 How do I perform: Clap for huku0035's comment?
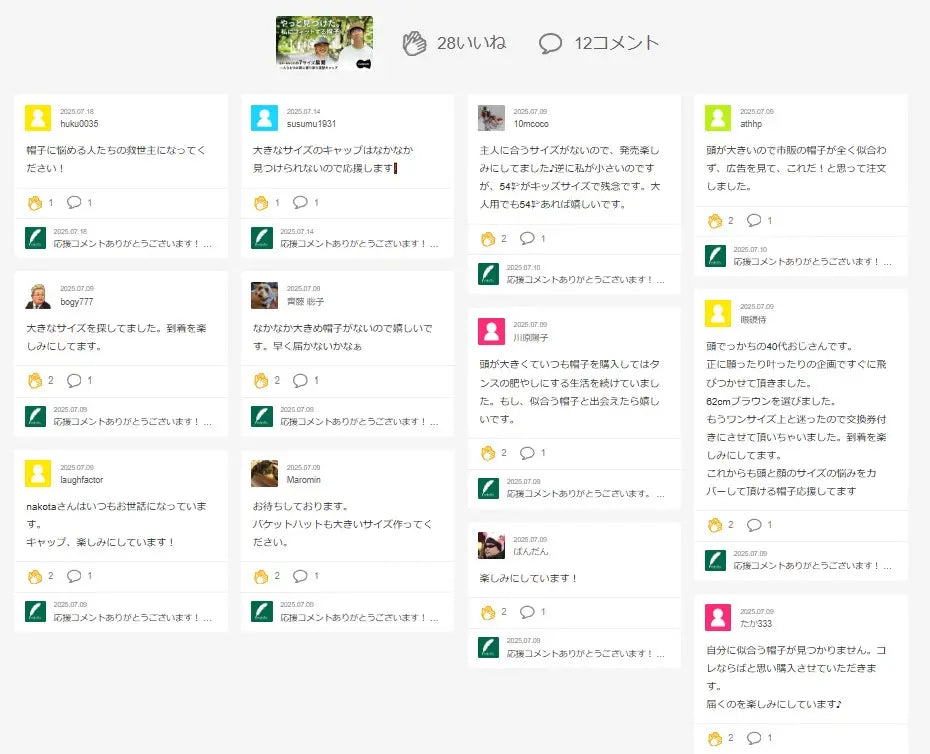pos(35,203)
